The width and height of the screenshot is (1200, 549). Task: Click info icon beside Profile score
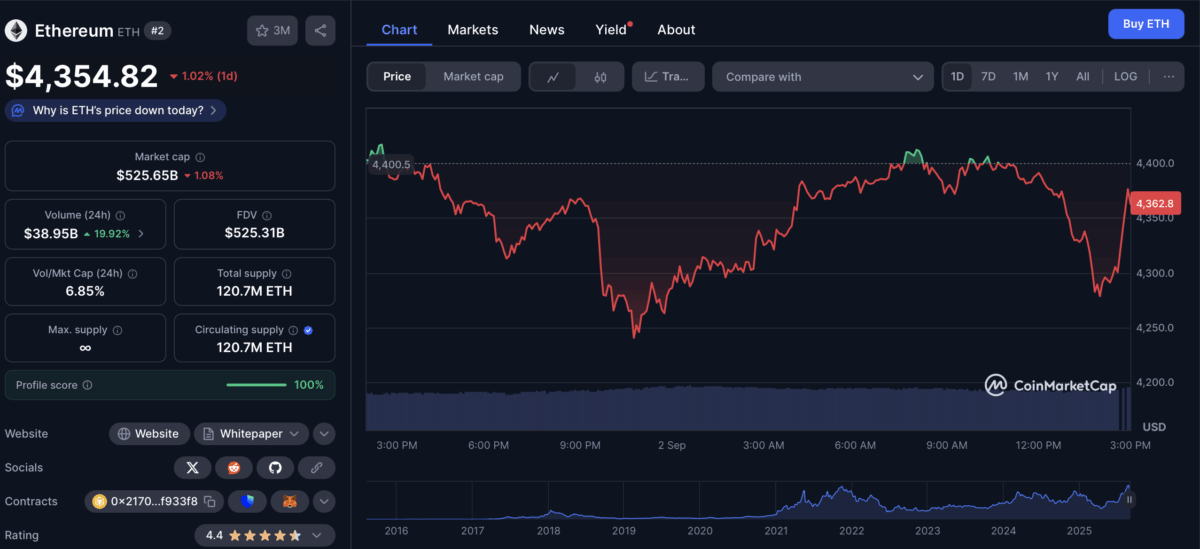coord(87,385)
